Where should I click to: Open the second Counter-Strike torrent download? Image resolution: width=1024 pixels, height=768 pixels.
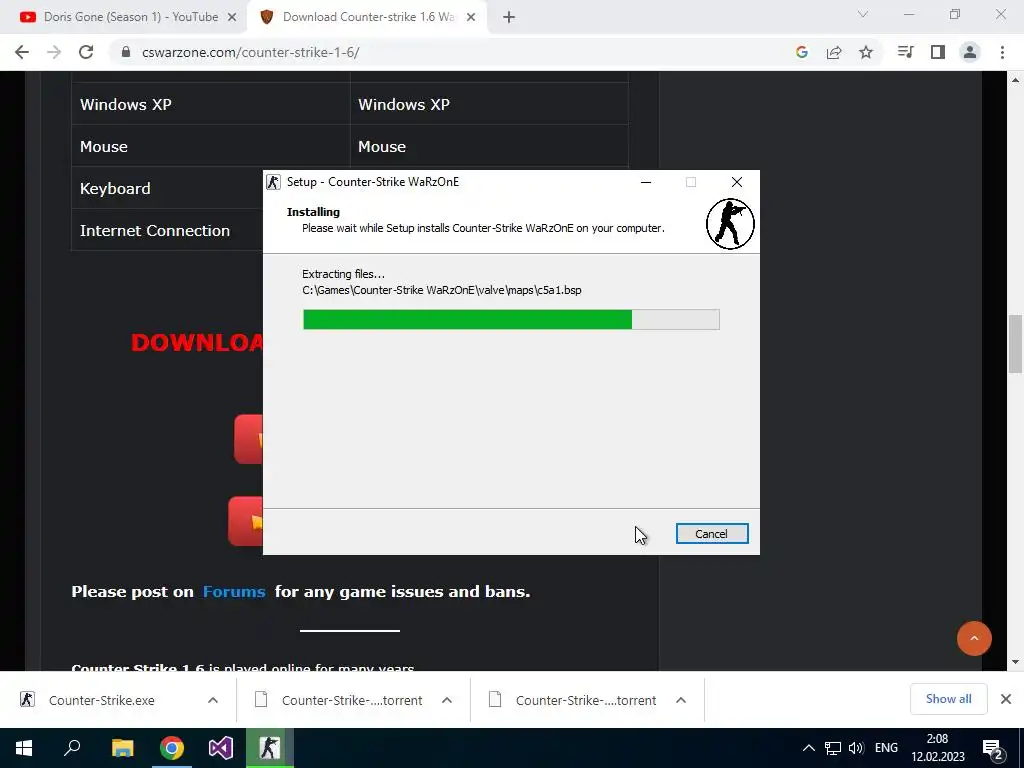tap(585, 700)
